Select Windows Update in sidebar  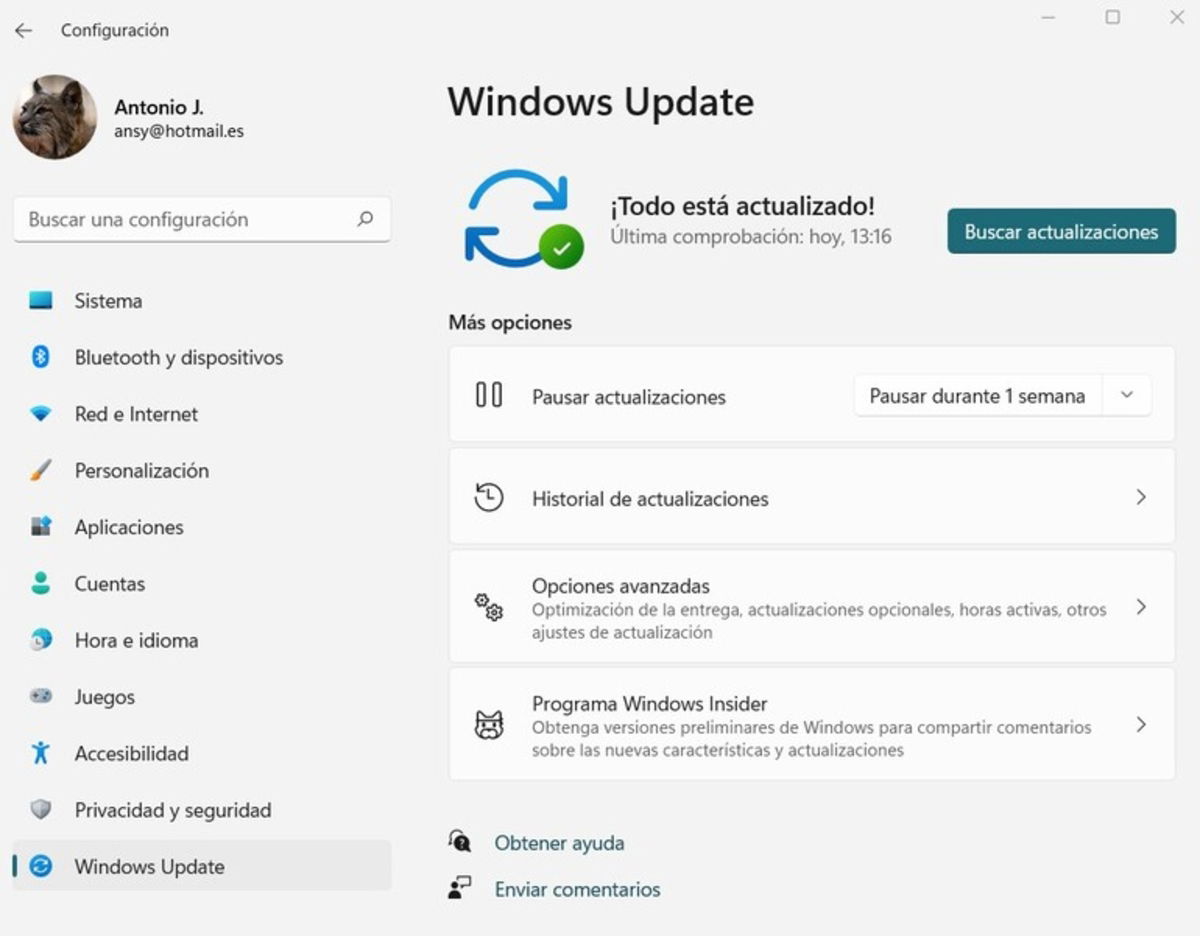point(202,866)
